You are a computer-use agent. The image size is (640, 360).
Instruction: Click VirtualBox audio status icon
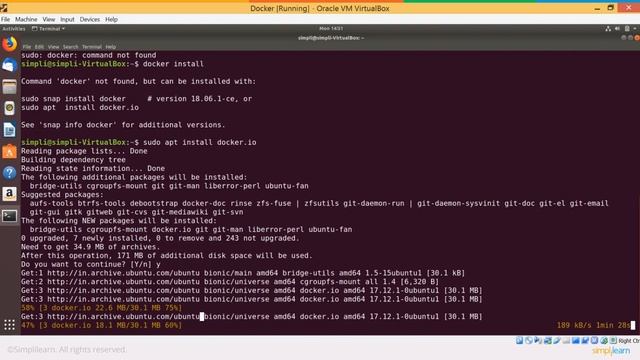[x=538, y=340]
